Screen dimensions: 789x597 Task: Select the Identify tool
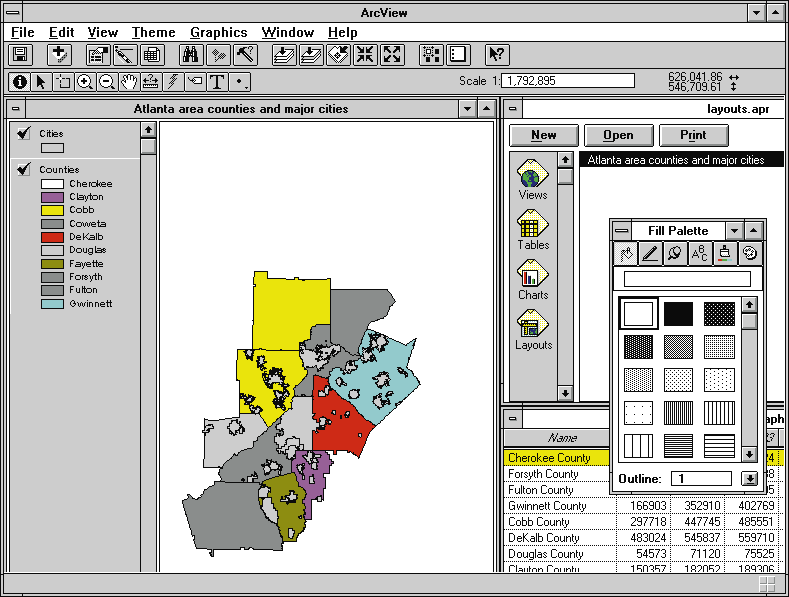click(19, 82)
